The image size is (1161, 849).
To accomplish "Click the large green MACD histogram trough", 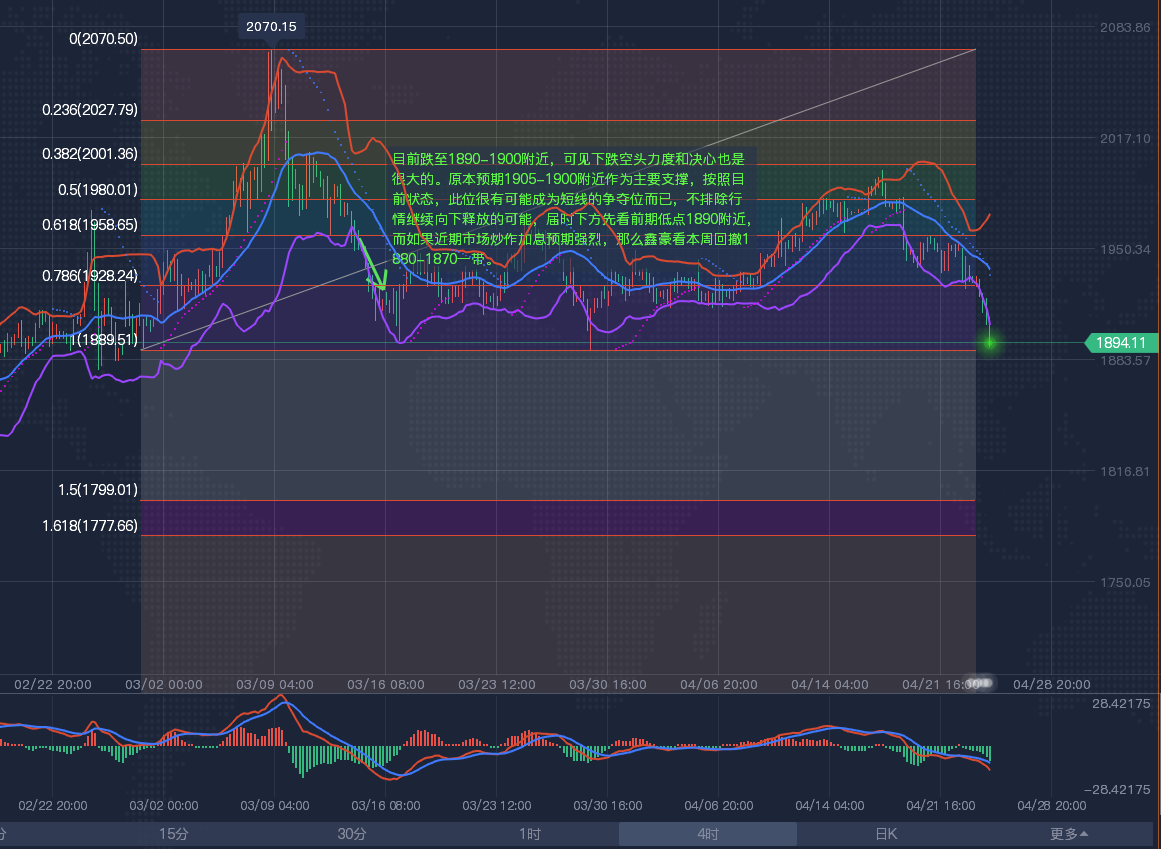I will click(x=303, y=760).
